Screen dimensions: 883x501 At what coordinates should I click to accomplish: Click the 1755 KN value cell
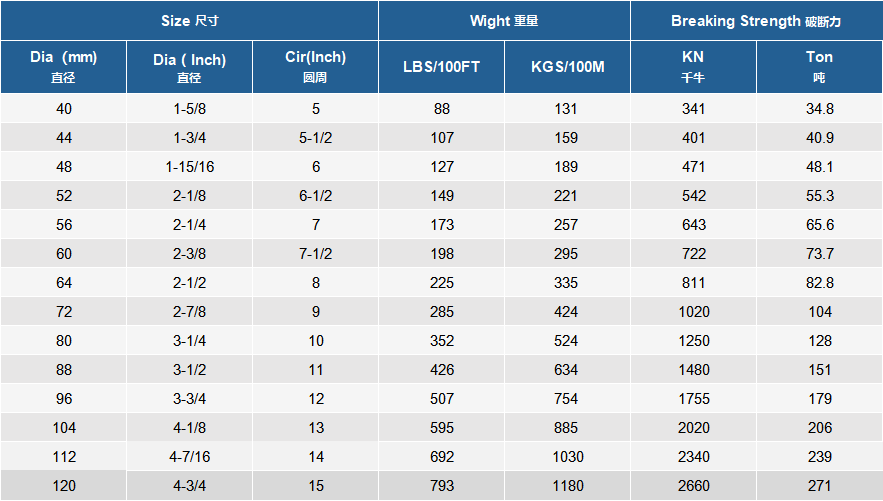click(693, 399)
